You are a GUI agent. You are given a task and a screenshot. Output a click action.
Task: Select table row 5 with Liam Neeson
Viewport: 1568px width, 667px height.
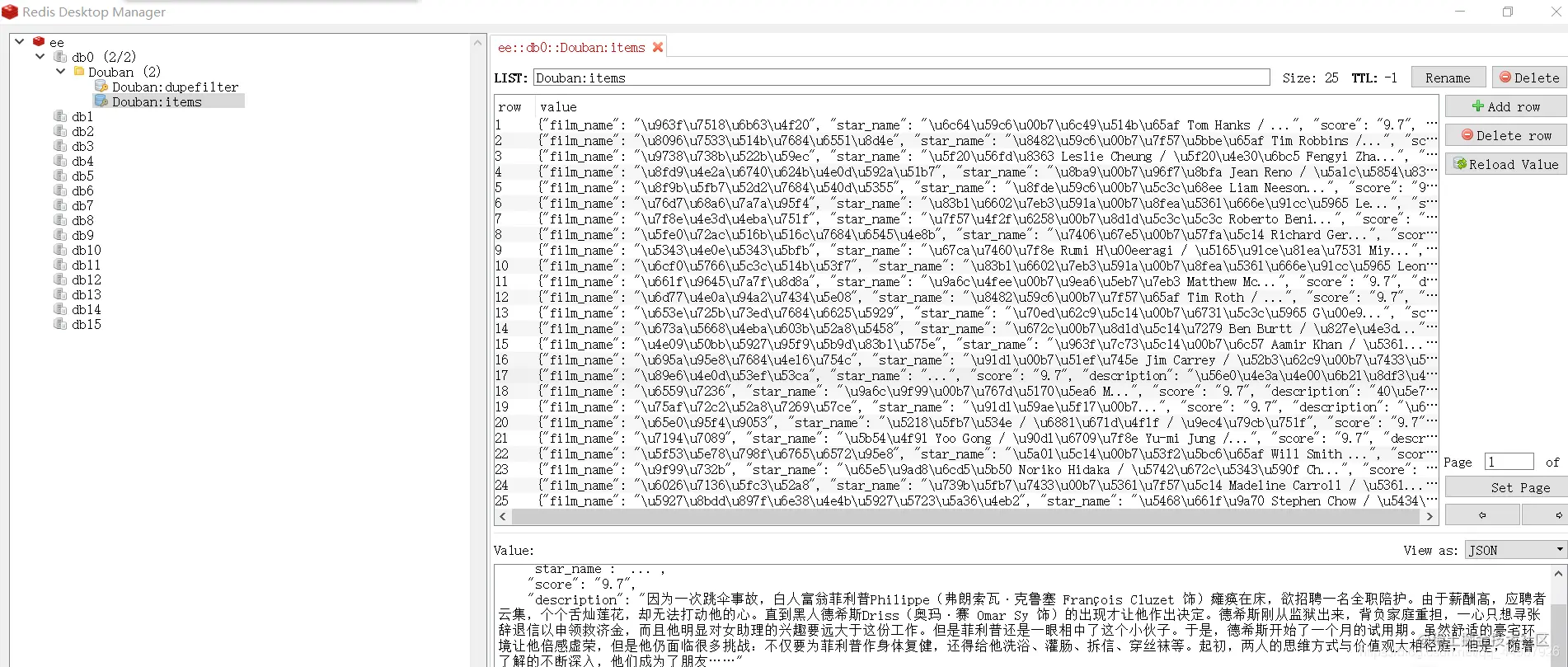tap(966, 188)
